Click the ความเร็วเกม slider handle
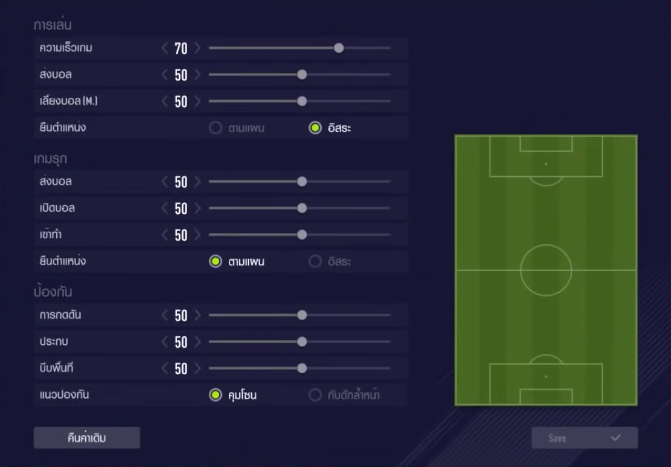Viewport: 671px width, 467px height. click(x=339, y=48)
